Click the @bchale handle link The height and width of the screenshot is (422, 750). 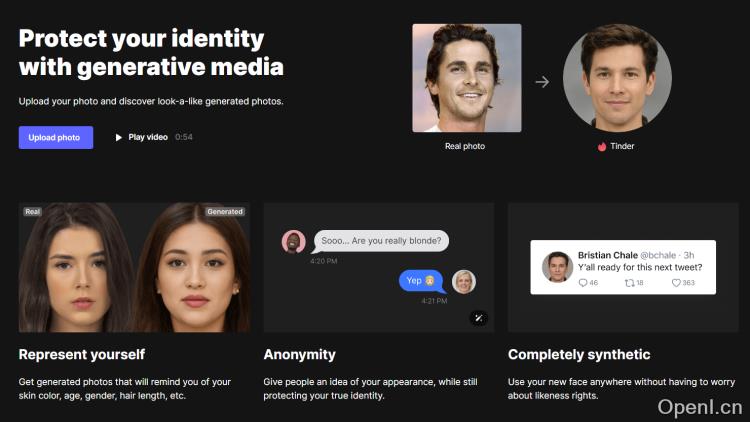[658, 255]
